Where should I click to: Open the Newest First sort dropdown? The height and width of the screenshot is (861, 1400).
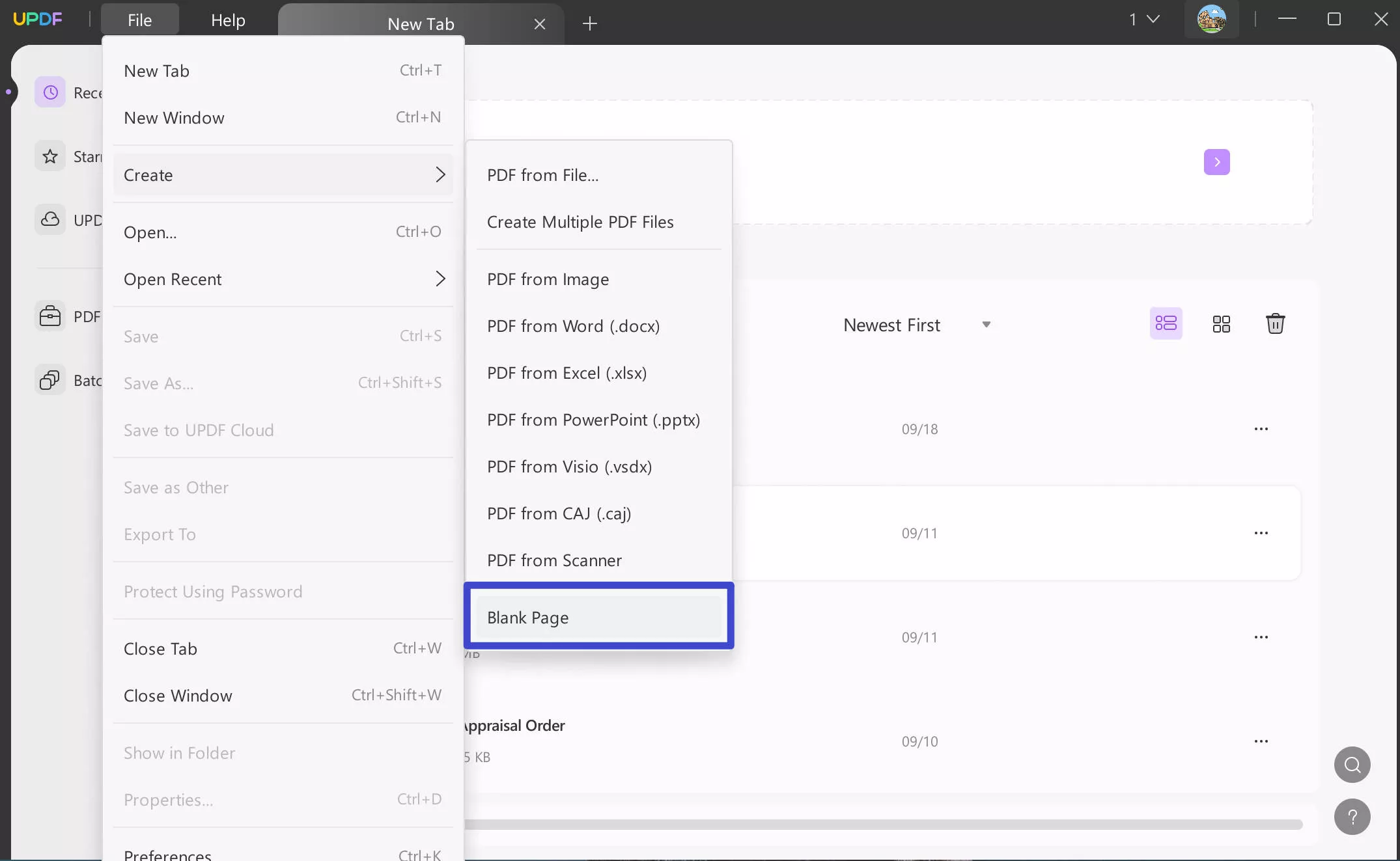point(917,325)
